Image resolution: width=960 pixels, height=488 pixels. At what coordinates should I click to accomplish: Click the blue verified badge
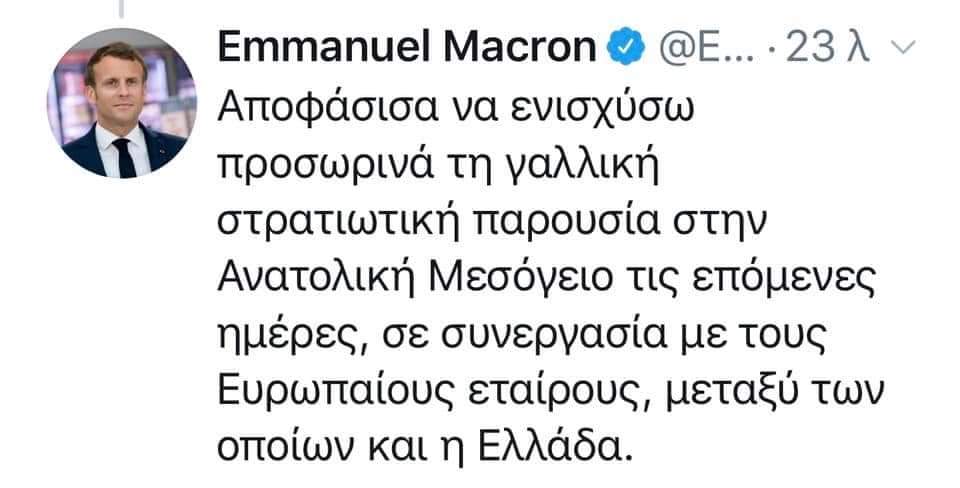coord(629,46)
